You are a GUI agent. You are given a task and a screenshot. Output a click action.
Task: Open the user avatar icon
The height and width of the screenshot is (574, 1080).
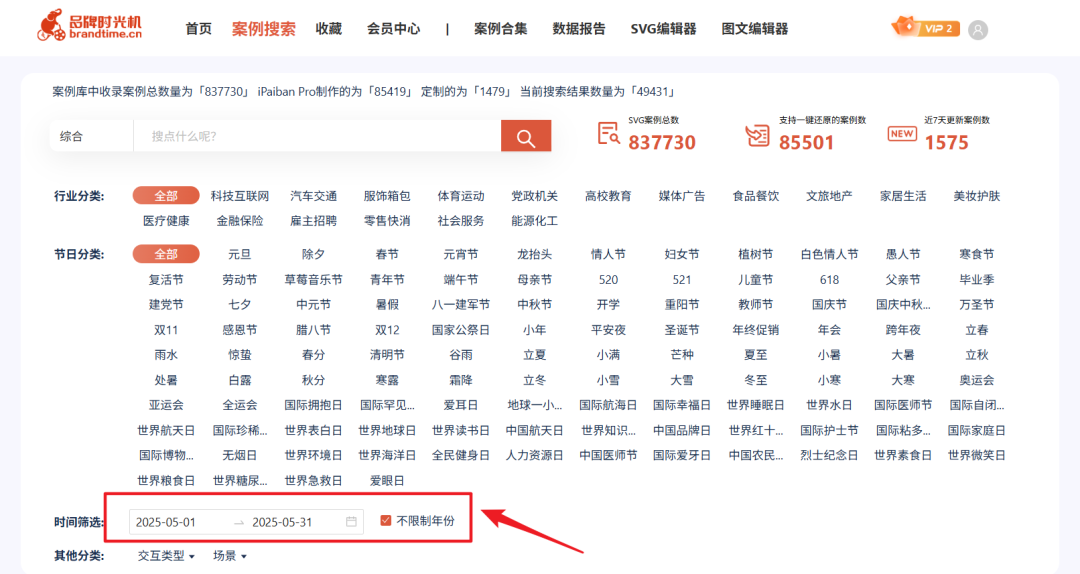(977, 30)
